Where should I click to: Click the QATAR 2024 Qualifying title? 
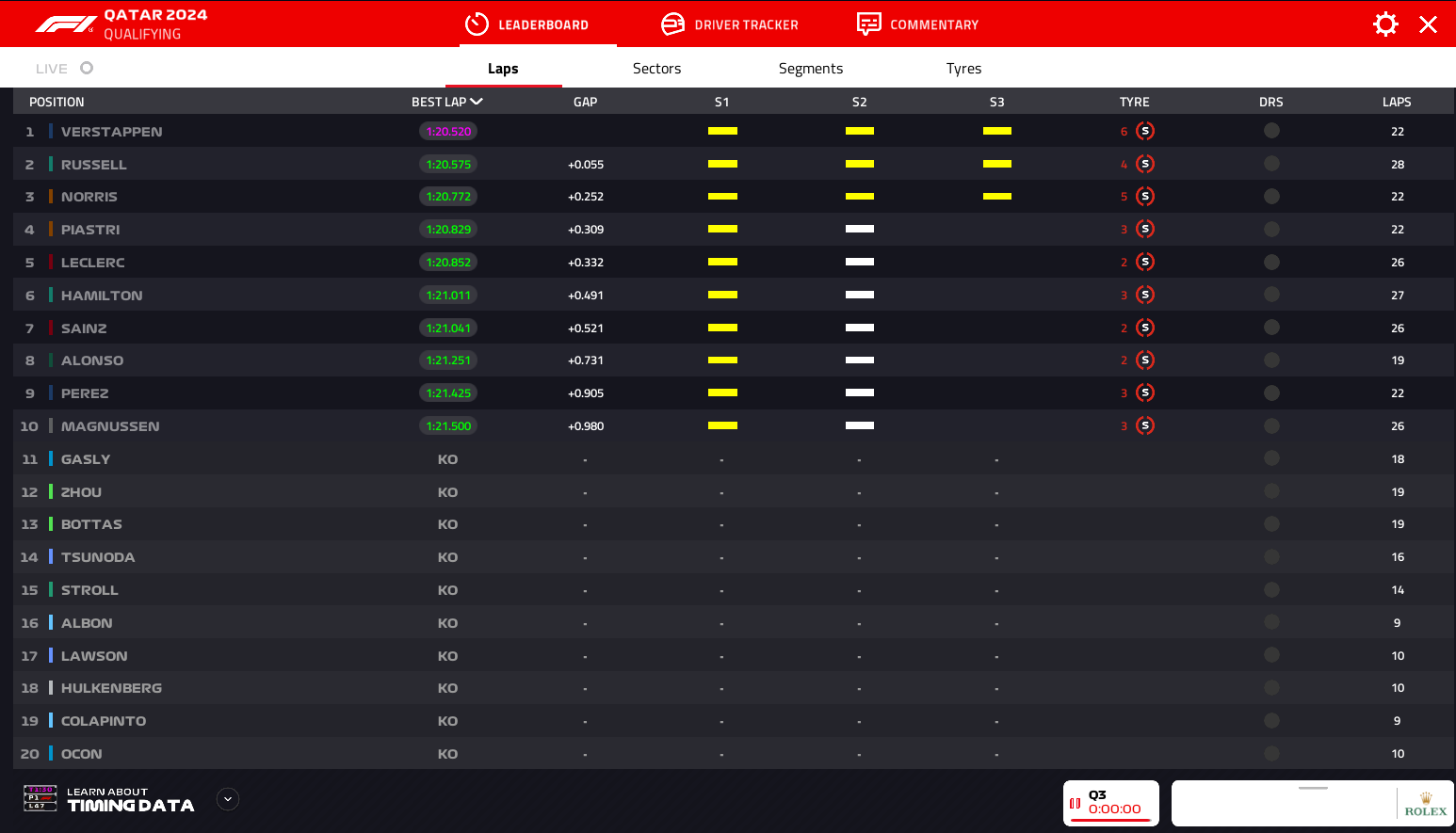point(155,24)
